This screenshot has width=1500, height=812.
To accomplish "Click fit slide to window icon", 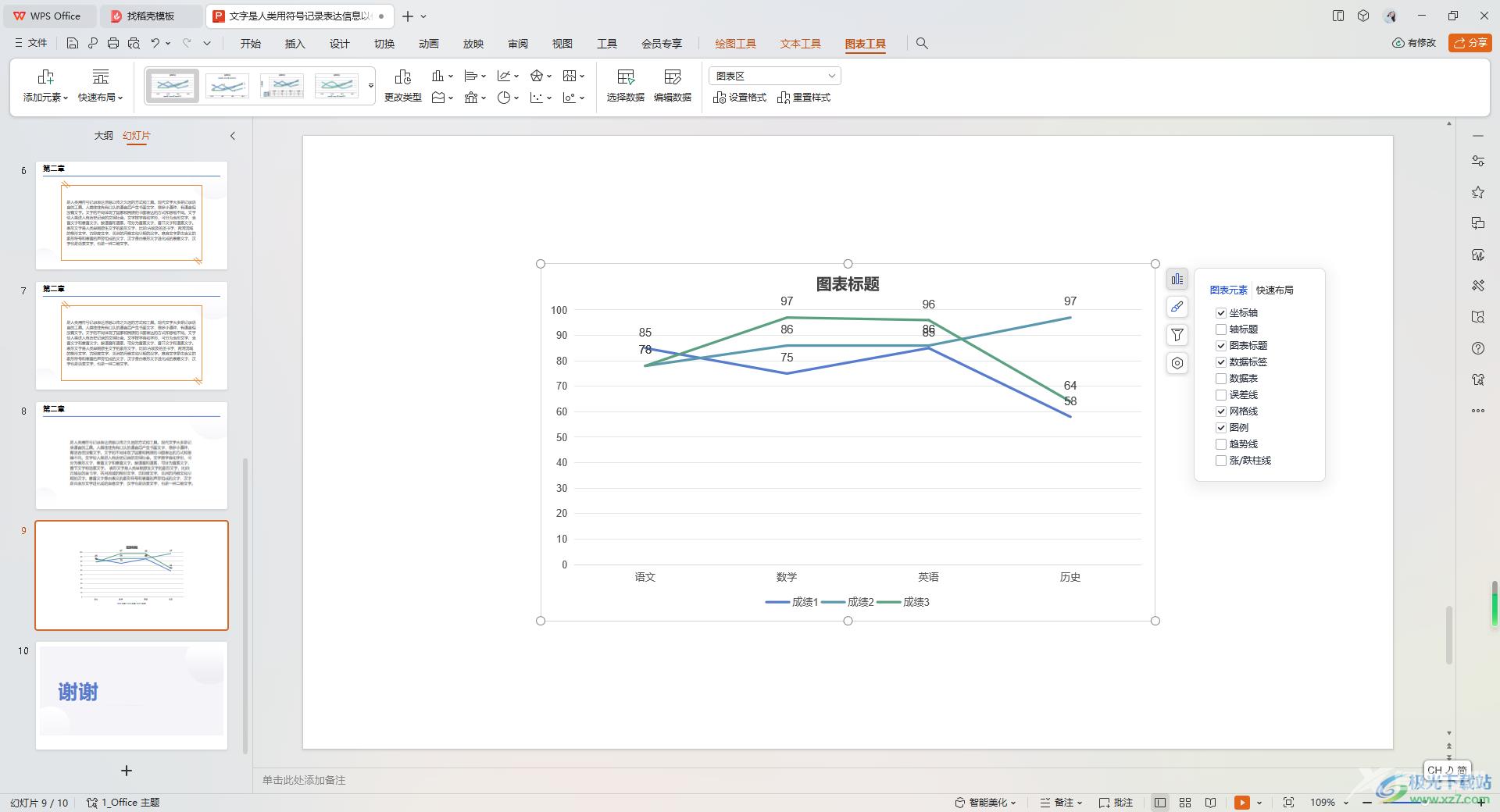I will point(1288,802).
